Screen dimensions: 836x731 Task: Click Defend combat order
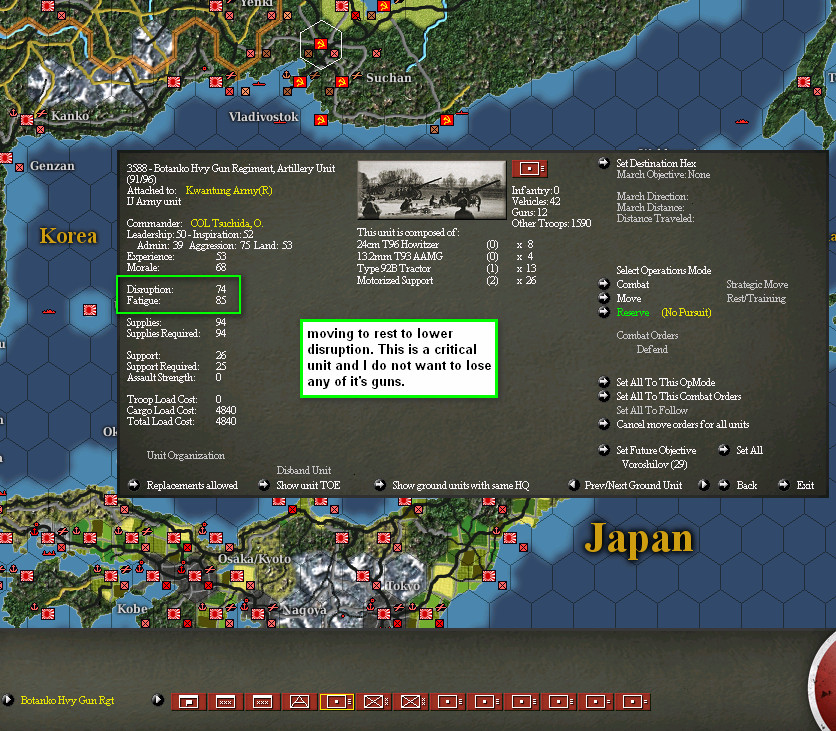pos(652,349)
